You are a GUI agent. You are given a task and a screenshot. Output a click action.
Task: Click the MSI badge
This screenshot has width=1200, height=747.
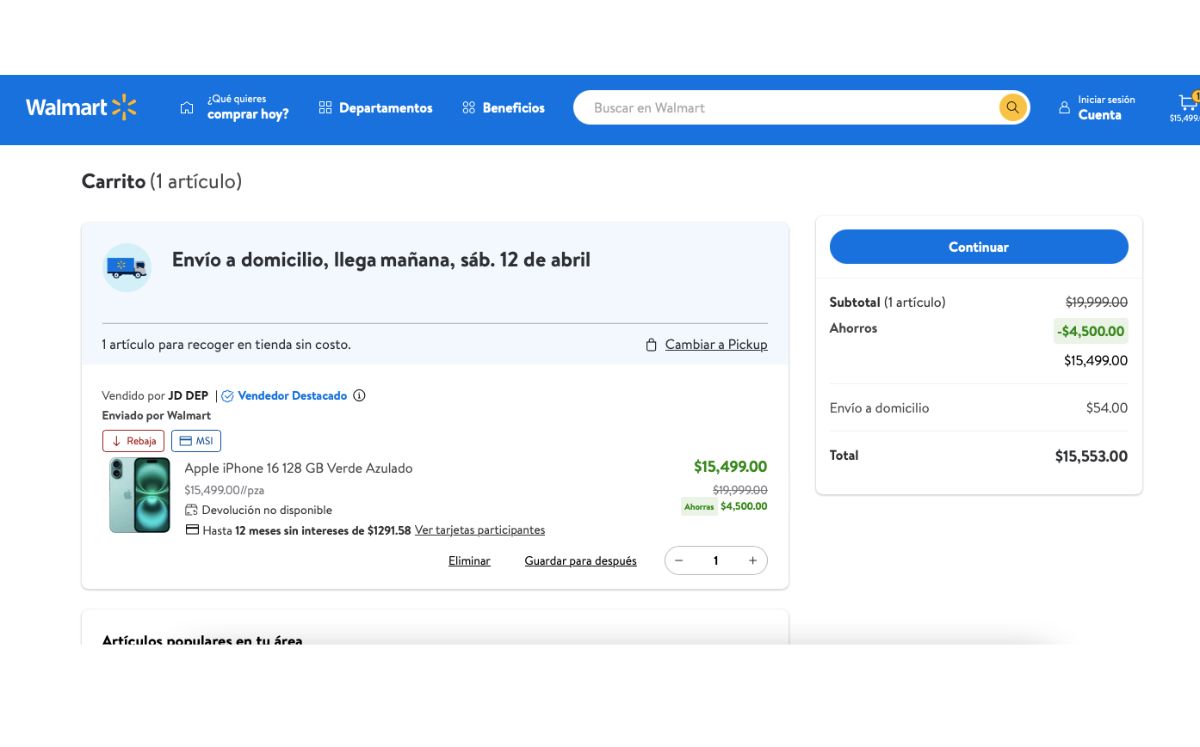click(196, 441)
